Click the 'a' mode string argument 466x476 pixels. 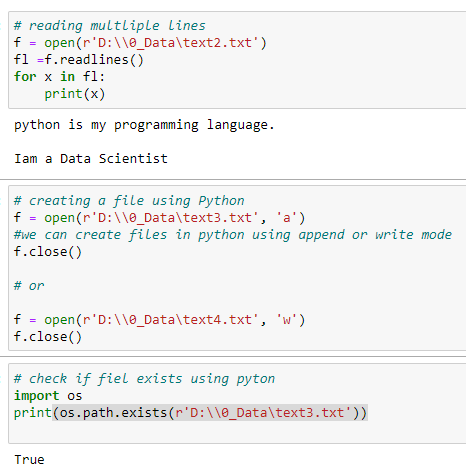pos(287,218)
